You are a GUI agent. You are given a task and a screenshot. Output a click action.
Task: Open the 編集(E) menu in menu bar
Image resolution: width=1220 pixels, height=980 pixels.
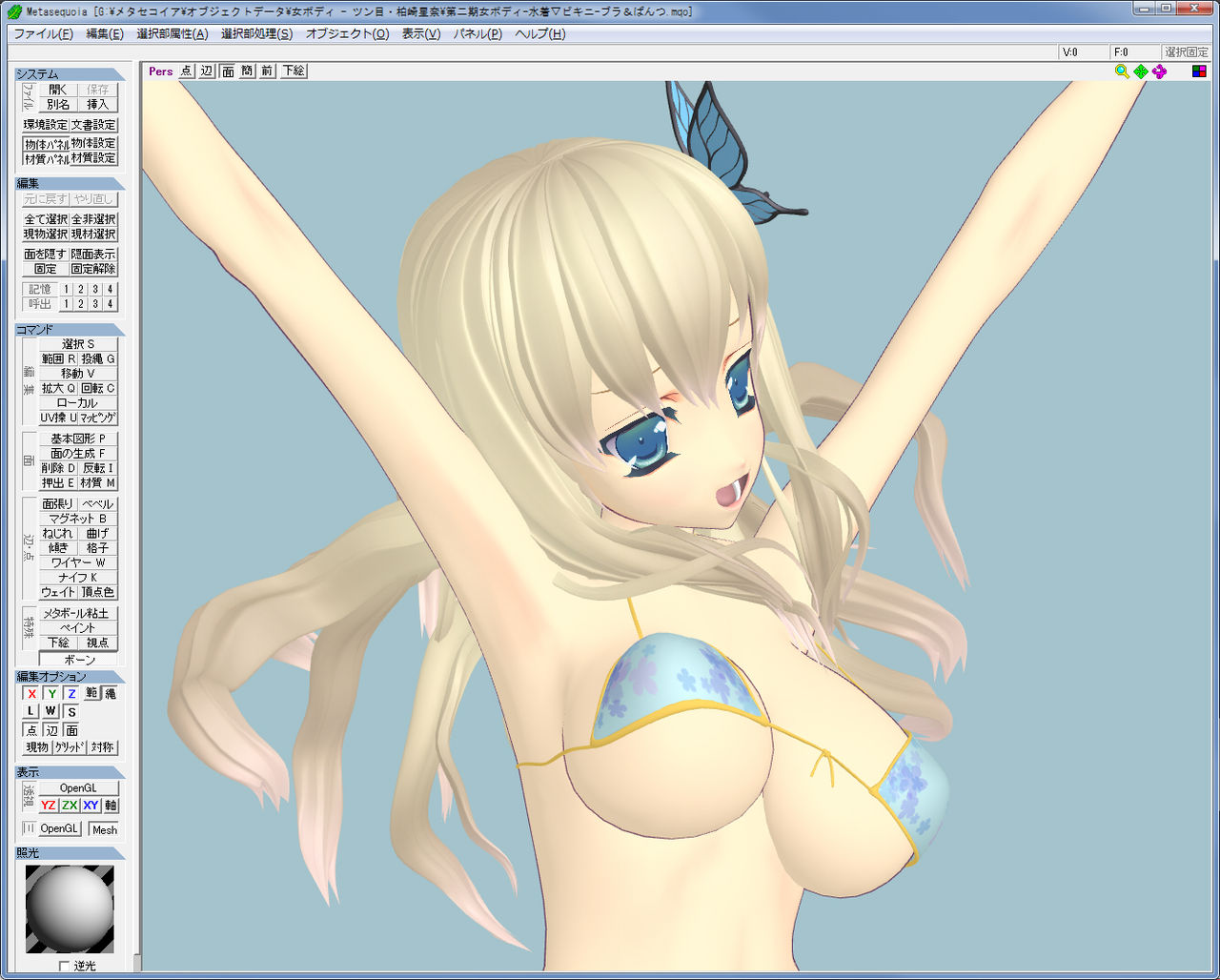[105, 33]
